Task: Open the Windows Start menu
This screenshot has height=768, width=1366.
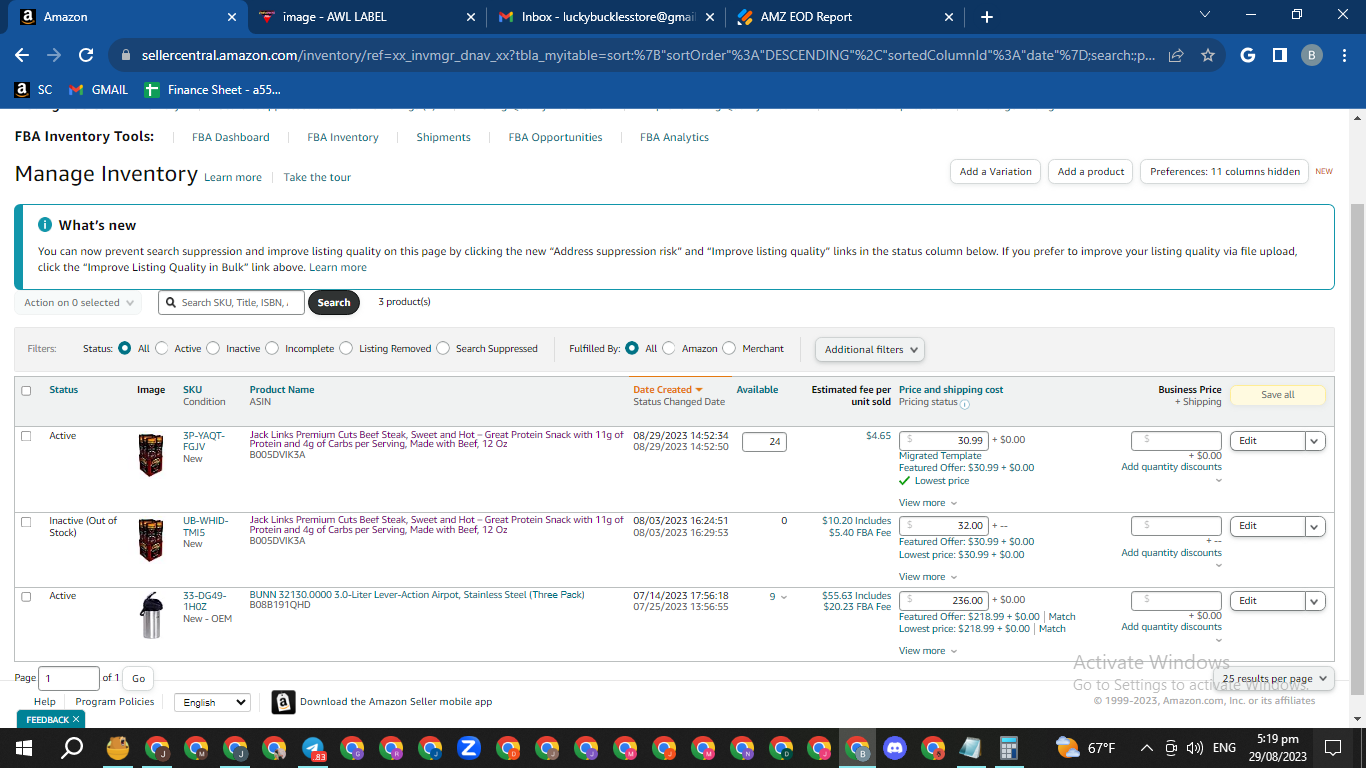Action: pos(24,748)
